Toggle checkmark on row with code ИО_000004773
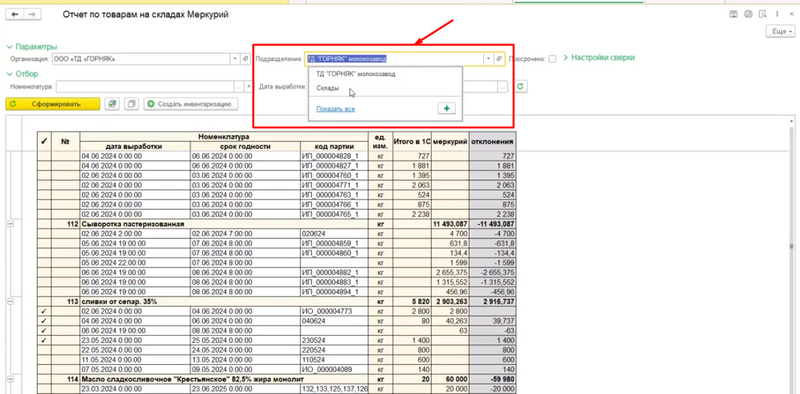This screenshot has width=800, height=394. tap(44, 311)
